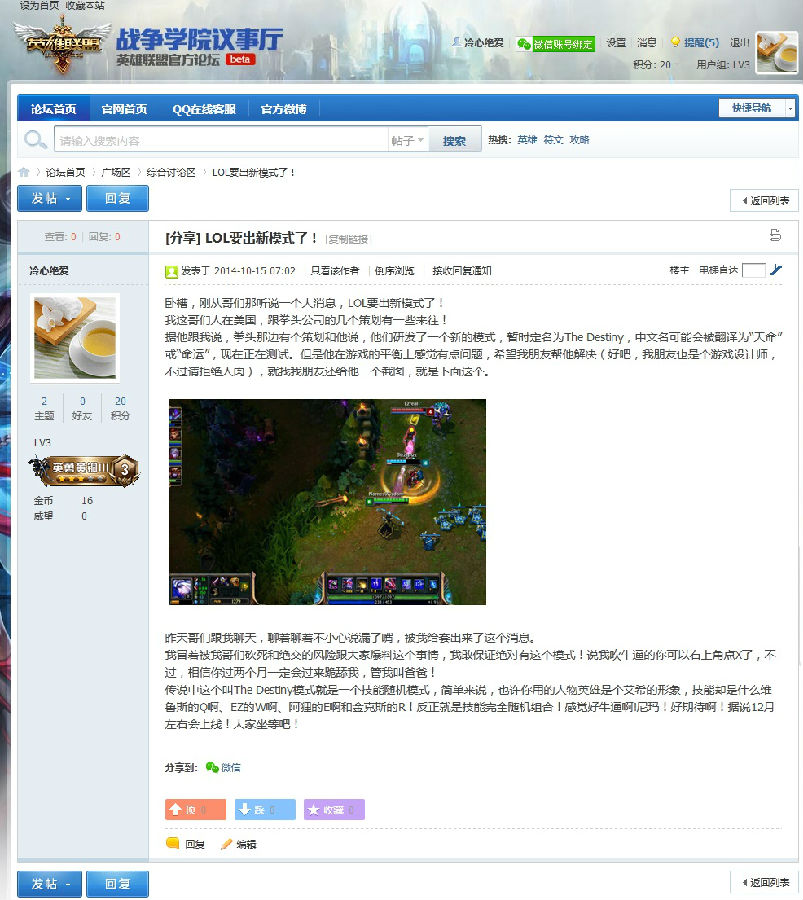
Task: Click the 设置 settings link
Action: point(616,42)
